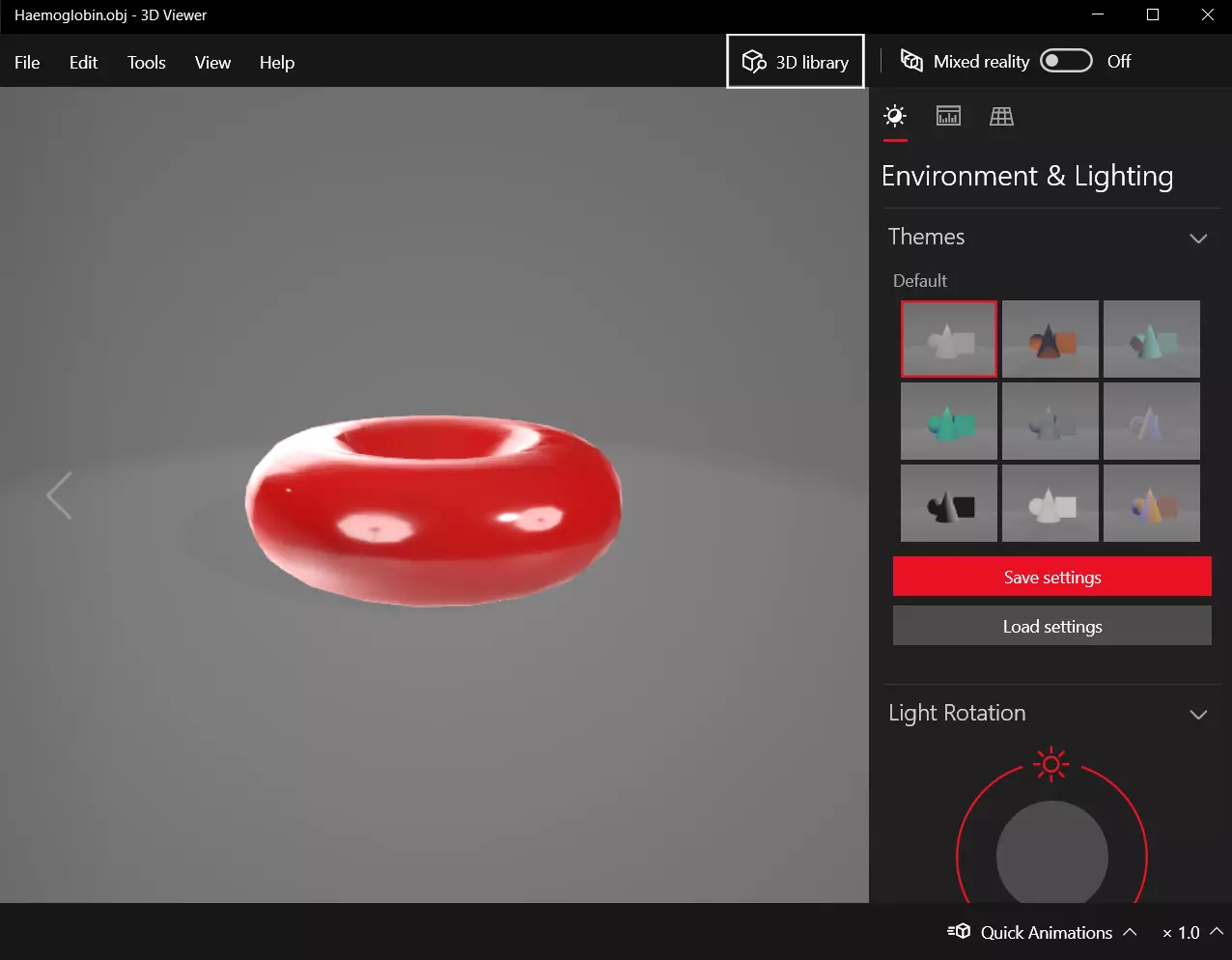Expand Quick Animations menu chevron
The height and width of the screenshot is (960, 1232).
(x=1130, y=932)
